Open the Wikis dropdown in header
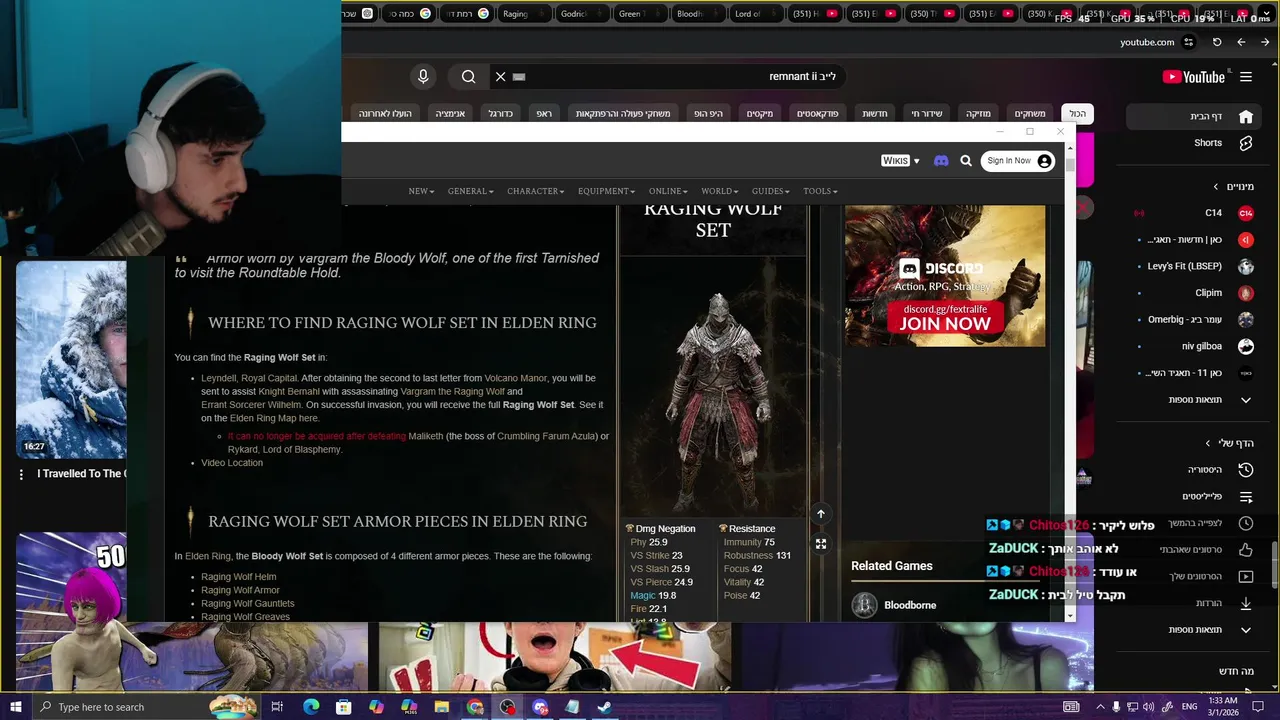 coord(900,161)
